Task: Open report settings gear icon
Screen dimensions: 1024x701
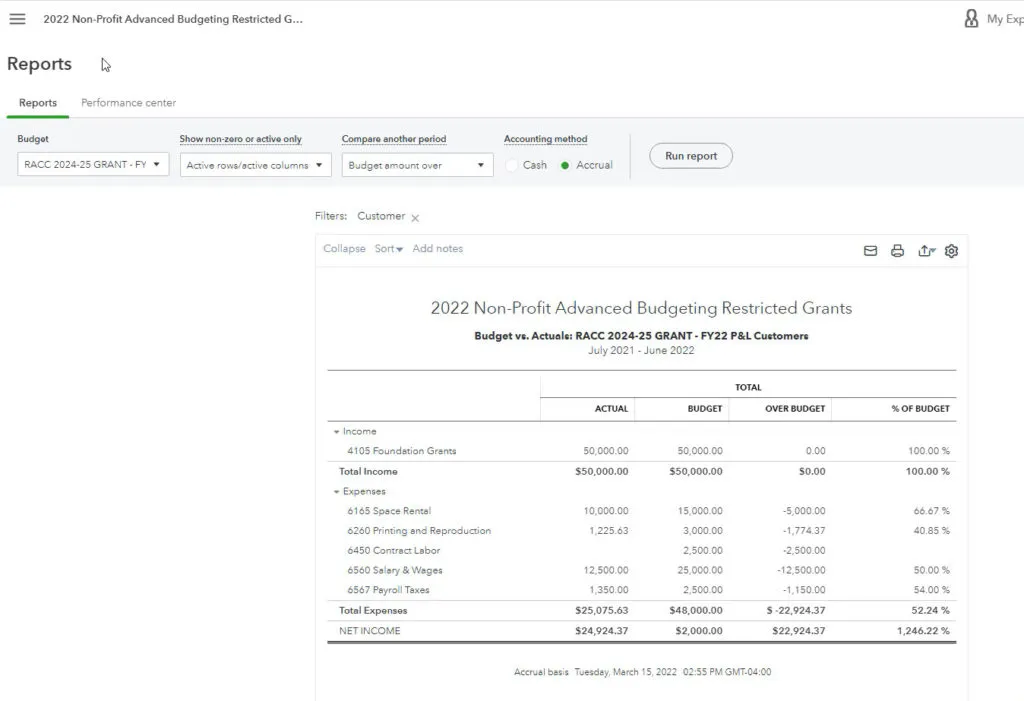Action: point(951,251)
